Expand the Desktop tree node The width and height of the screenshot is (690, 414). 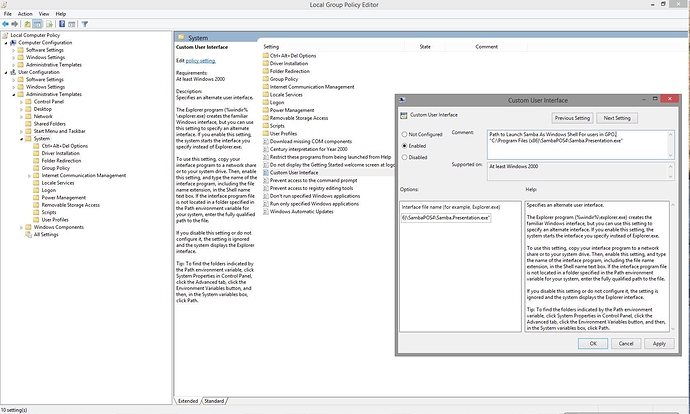[22, 109]
